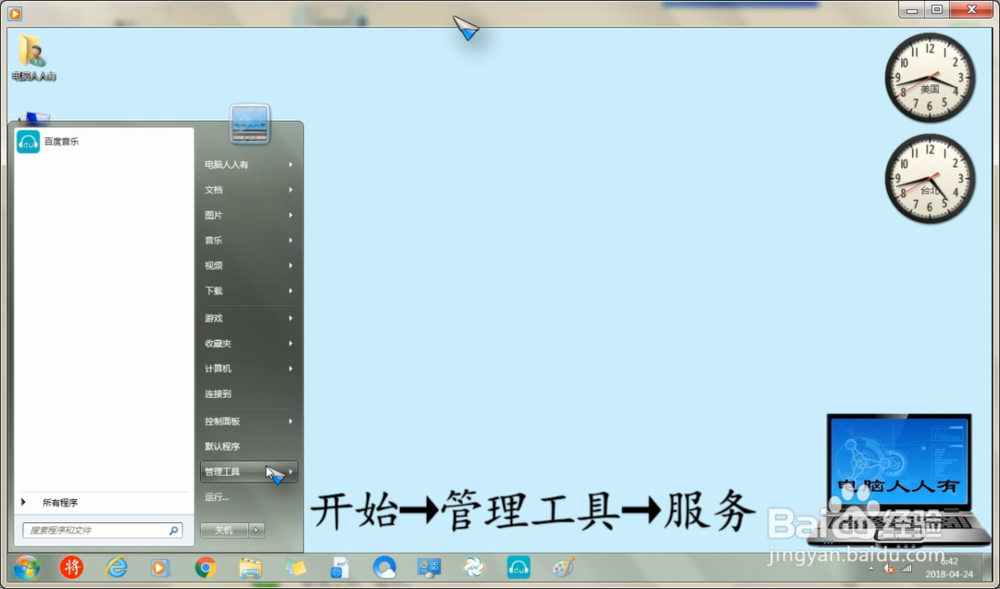Launch the red chess app in taskbar
The width and height of the screenshot is (1000, 589).
point(71,567)
